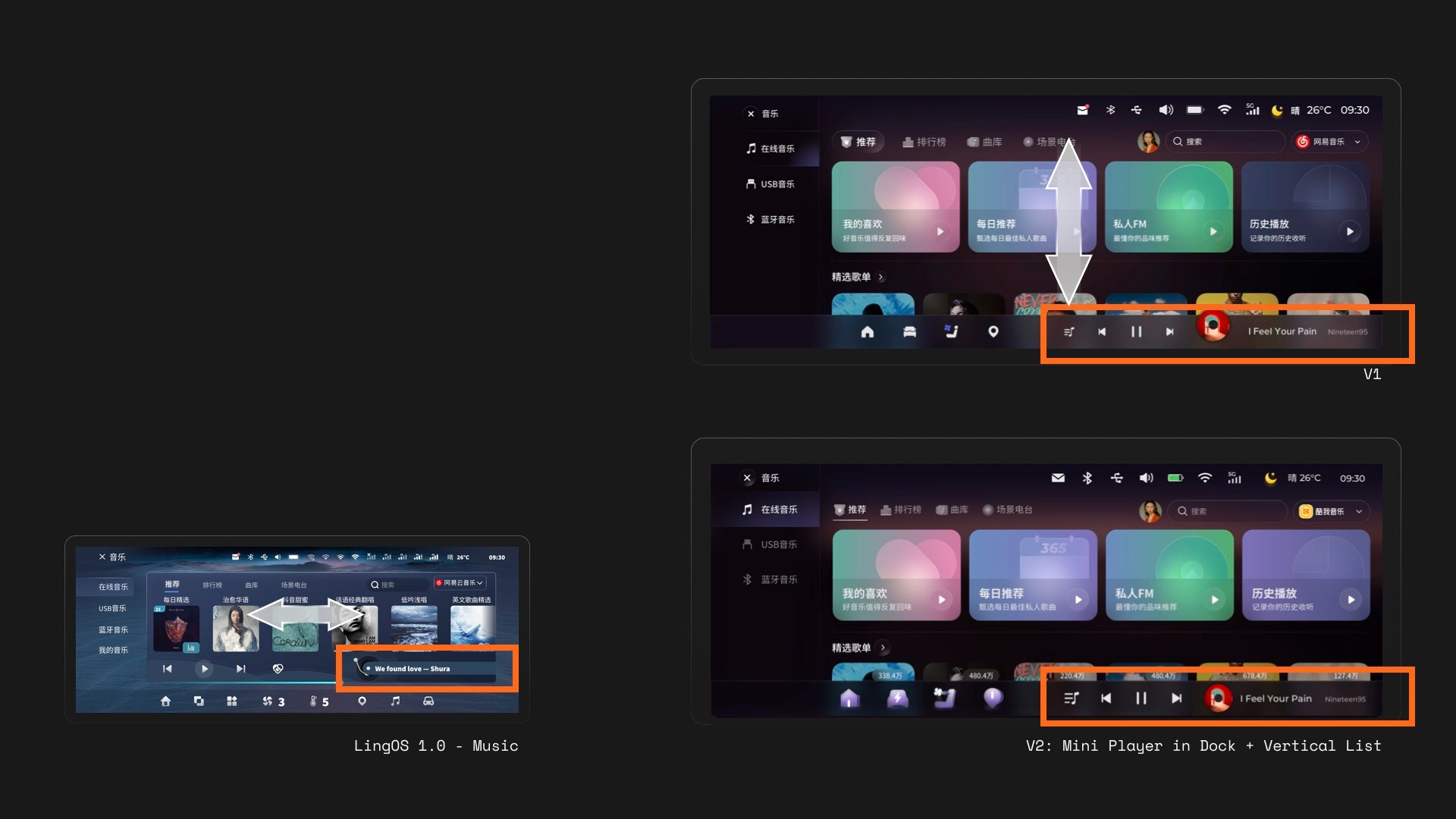Play 我的喜欢 card in V1

tap(940, 231)
